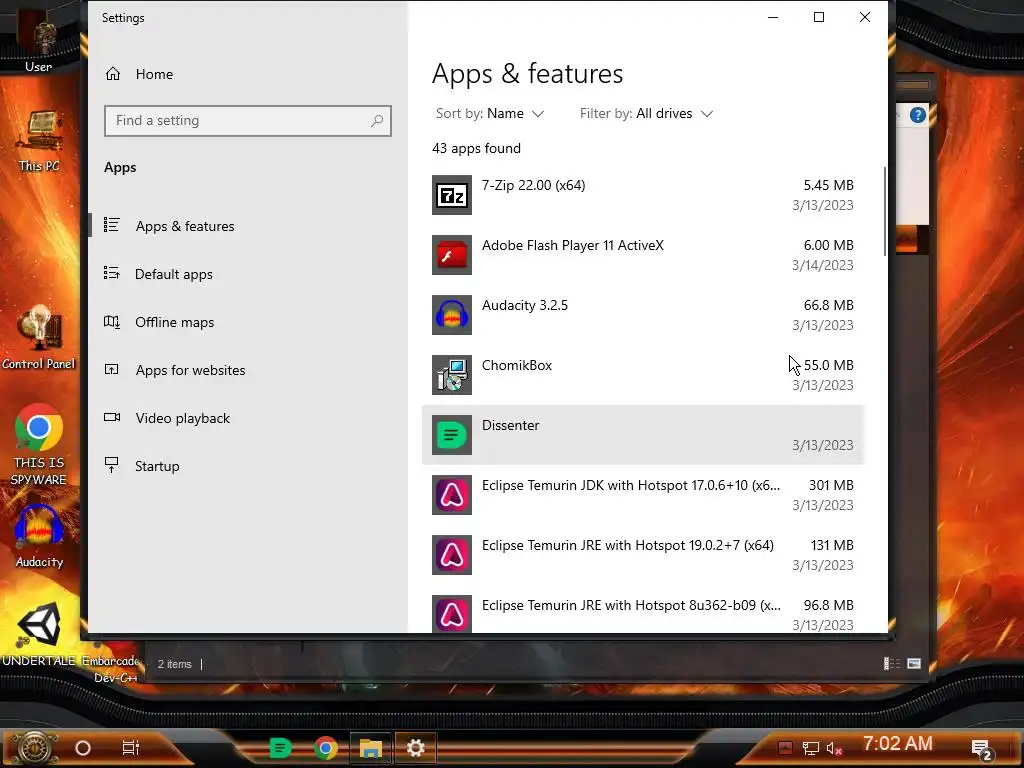The height and width of the screenshot is (768, 1024).
Task: Select the Audacity 3.2.5 list entry
Action: point(643,315)
